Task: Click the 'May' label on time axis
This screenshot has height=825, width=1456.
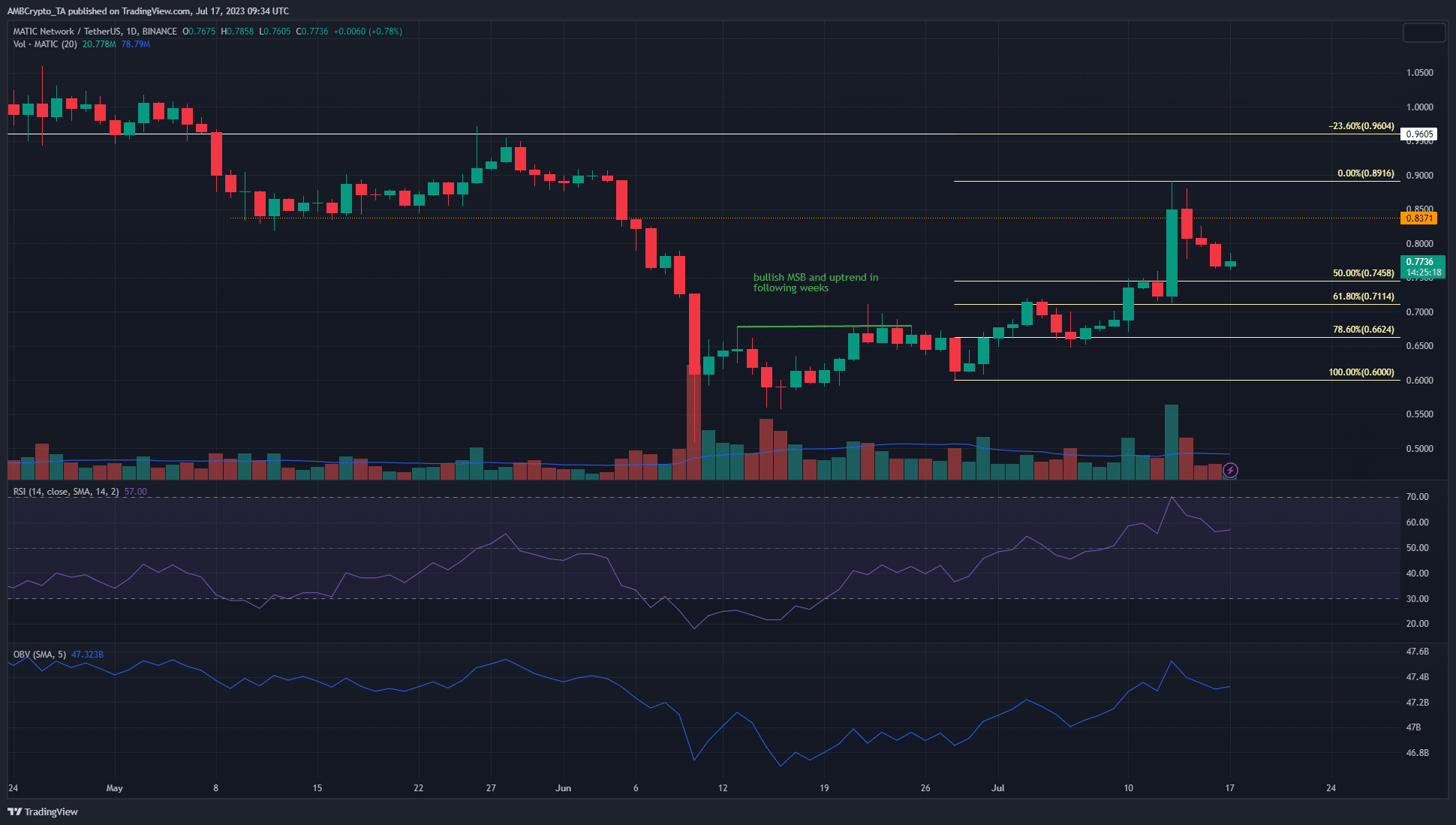Action: coord(114,788)
